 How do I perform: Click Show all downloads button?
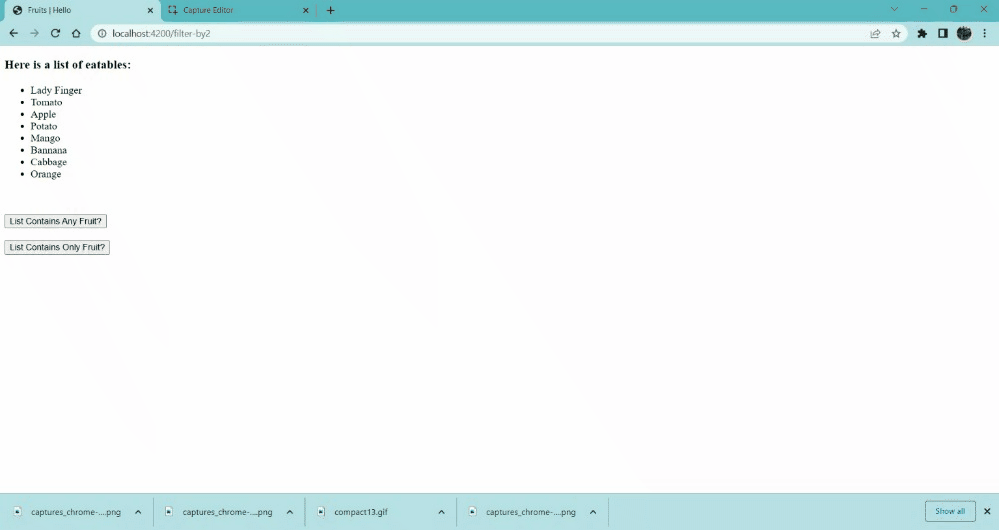point(950,511)
